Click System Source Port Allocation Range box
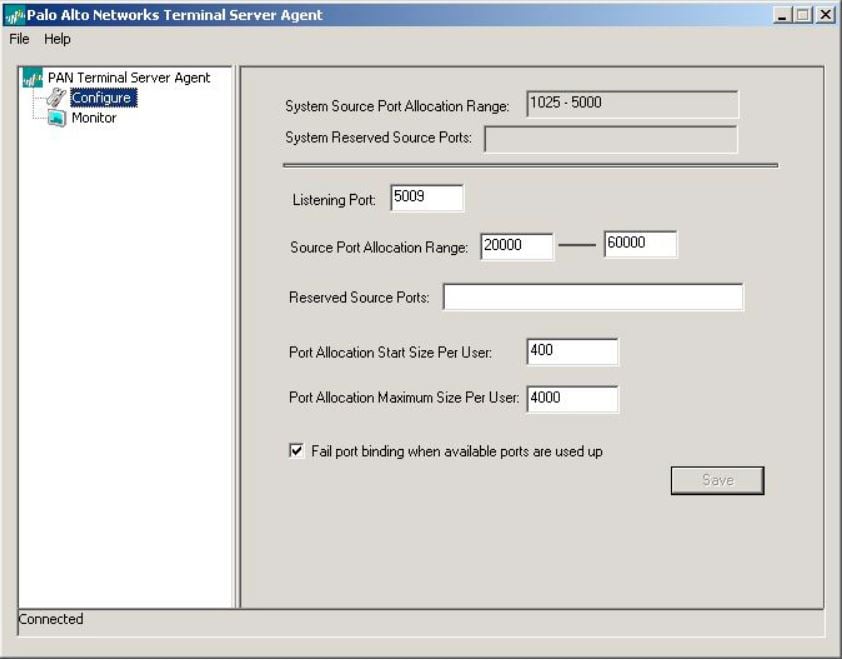This screenshot has width=842, height=661. [632, 104]
